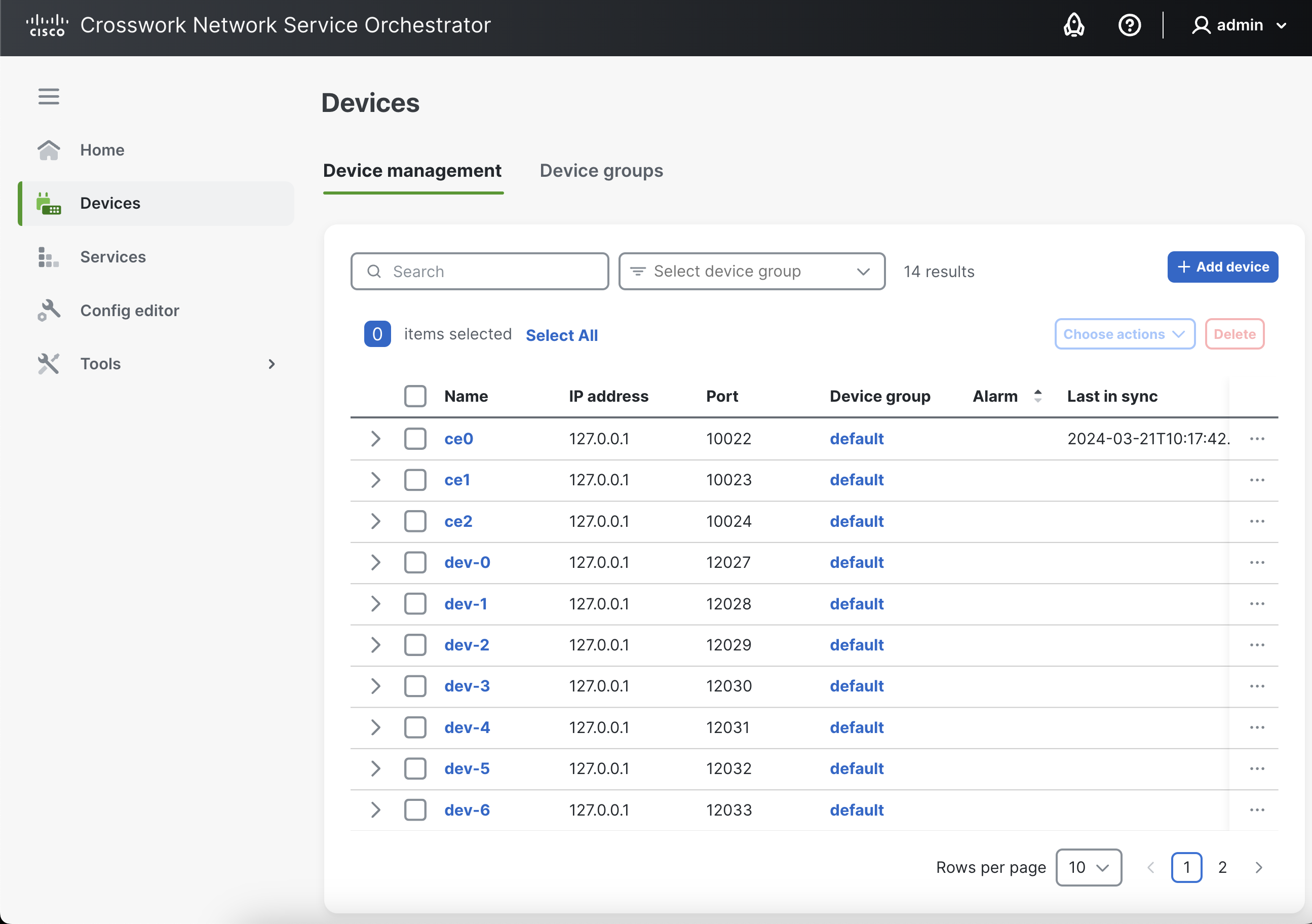
Task: Open Rows per page dropdown
Action: (1088, 867)
